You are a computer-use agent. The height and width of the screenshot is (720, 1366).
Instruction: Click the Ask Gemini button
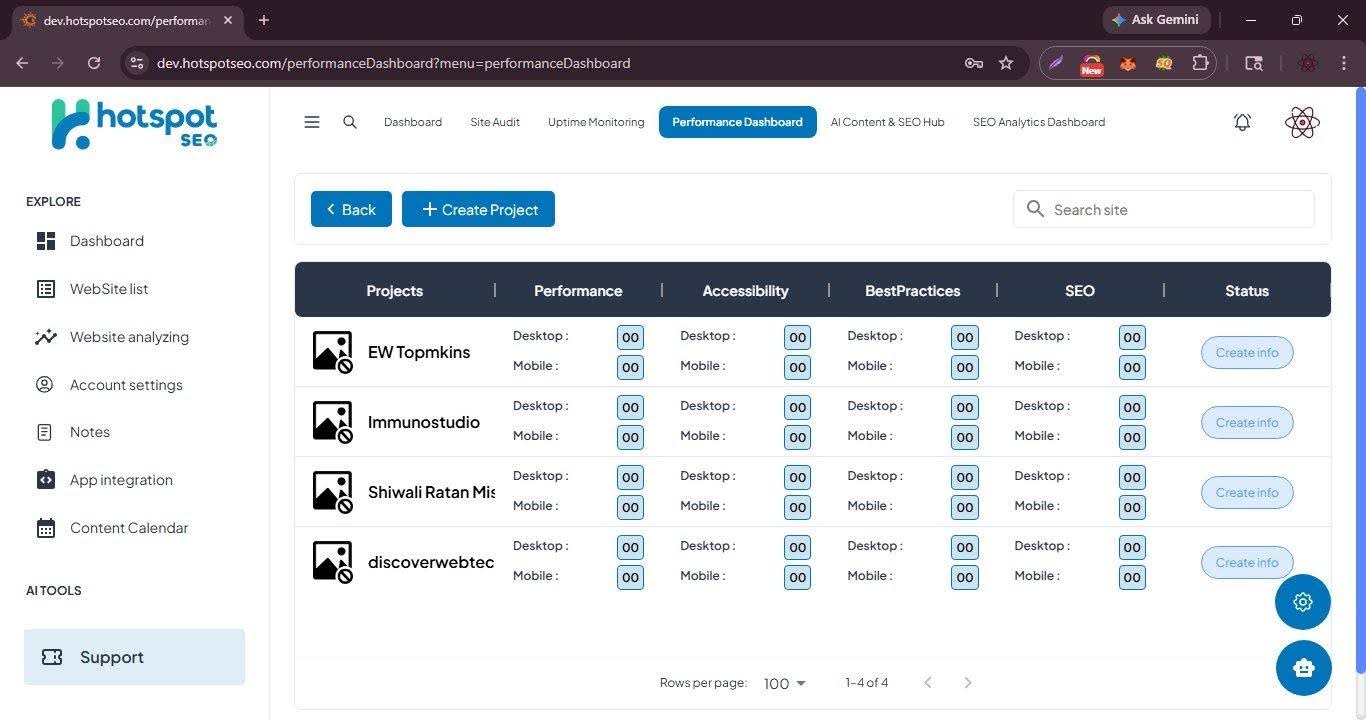click(1157, 20)
